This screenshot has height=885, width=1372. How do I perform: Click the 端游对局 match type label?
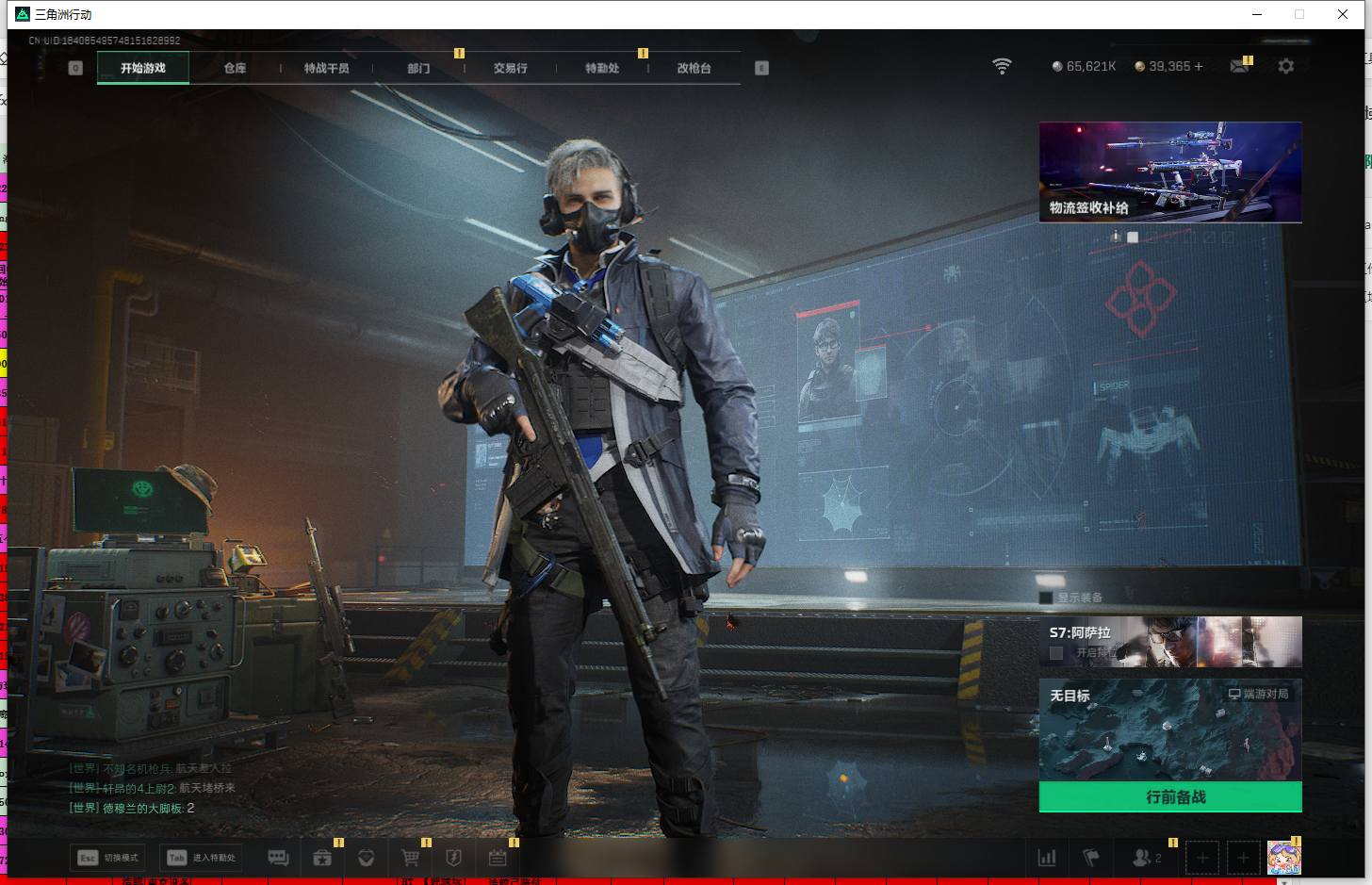tap(1258, 694)
